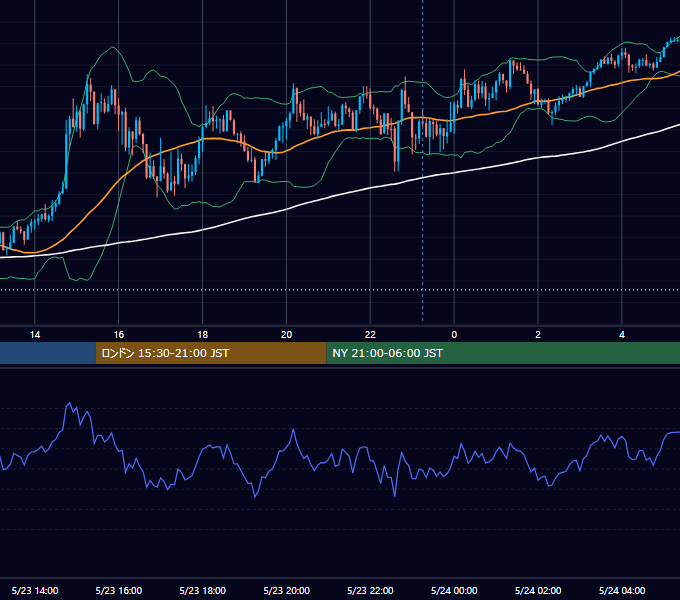Click hour label 0 on upper axis
The width and height of the screenshot is (680, 600).
click(x=454, y=335)
